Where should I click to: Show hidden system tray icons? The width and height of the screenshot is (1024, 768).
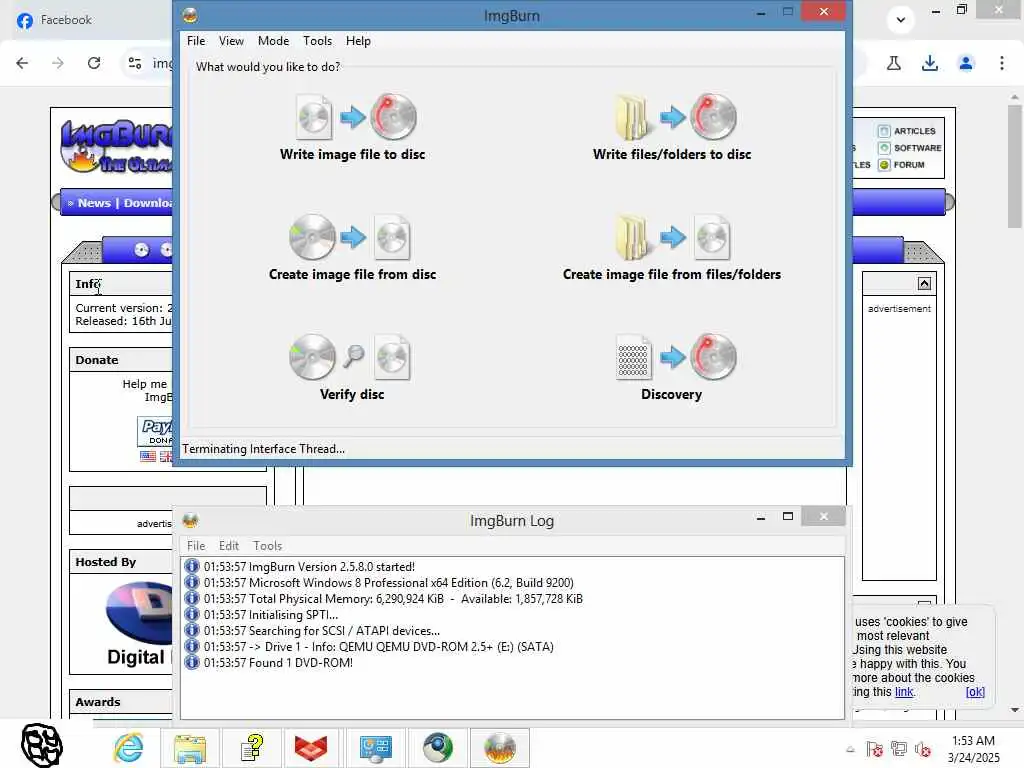(850, 749)
